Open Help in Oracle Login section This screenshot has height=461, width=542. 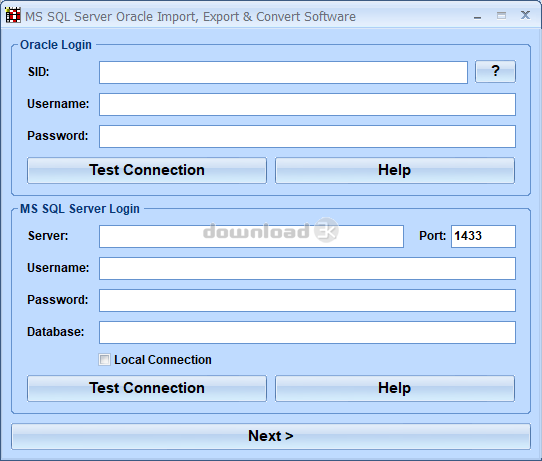pos(395,170)
